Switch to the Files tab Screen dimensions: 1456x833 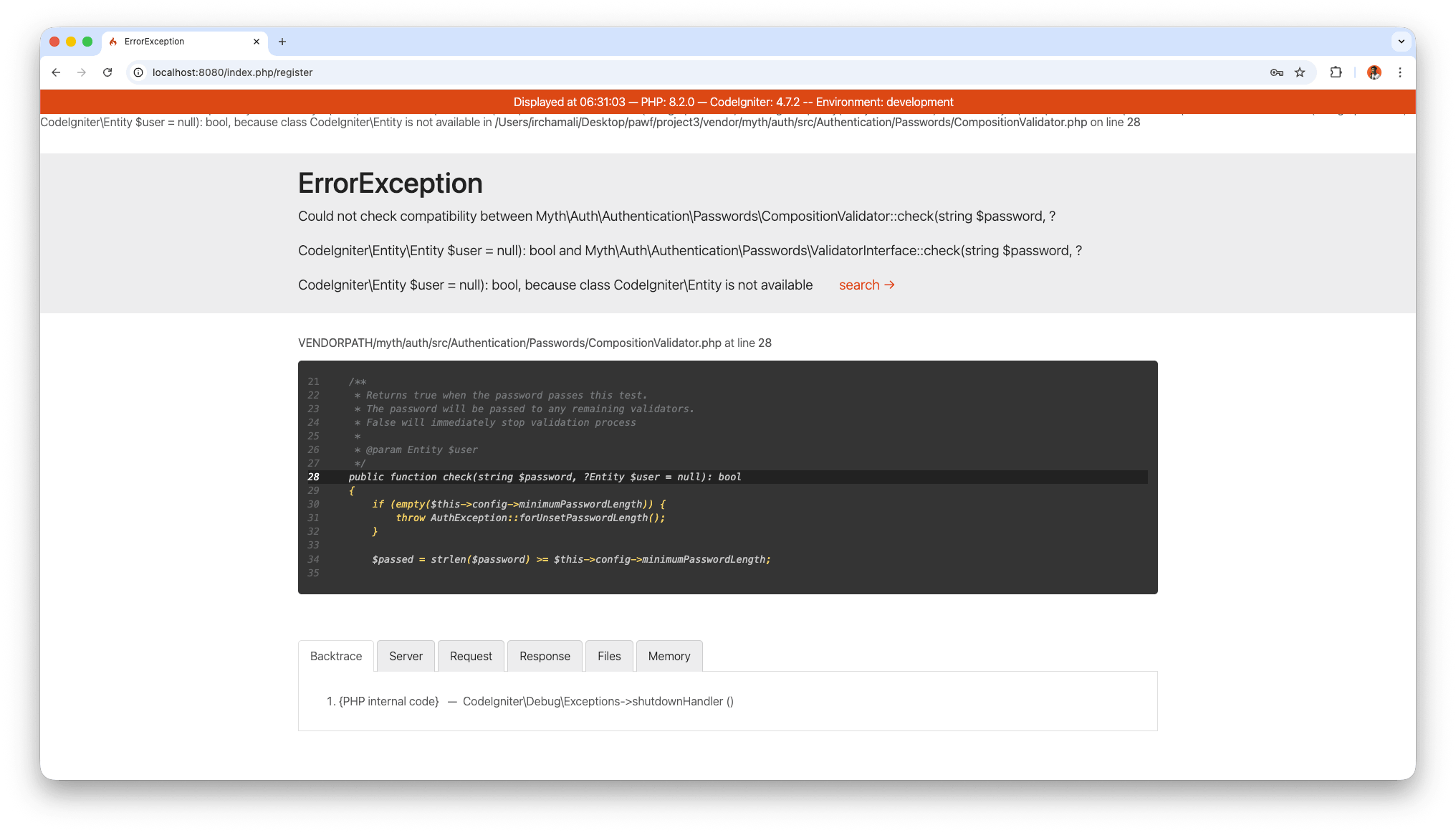[609, 656]
